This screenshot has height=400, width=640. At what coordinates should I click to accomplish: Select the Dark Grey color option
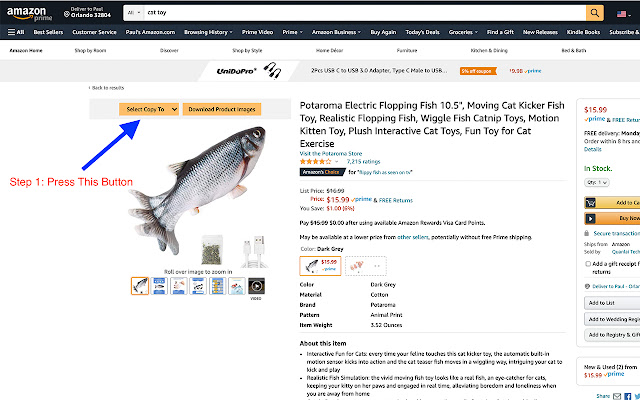(x=320, y=266)
